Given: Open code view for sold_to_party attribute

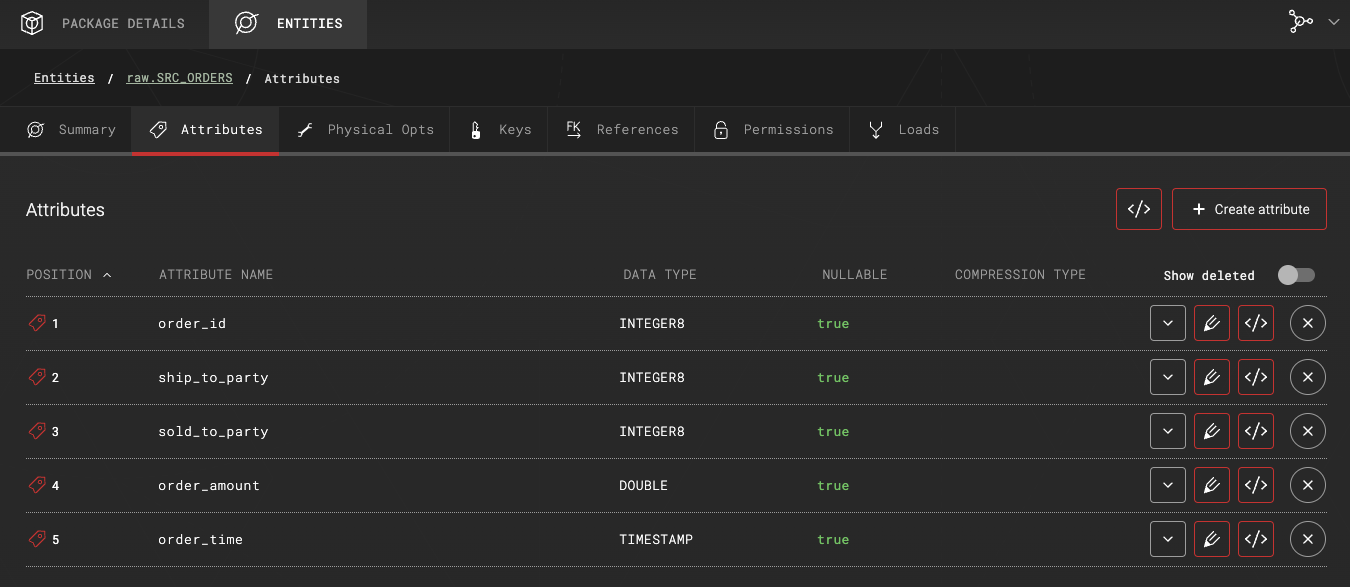Looking at the screenshot, I should pyautogui.click(x=1256, y=431).
